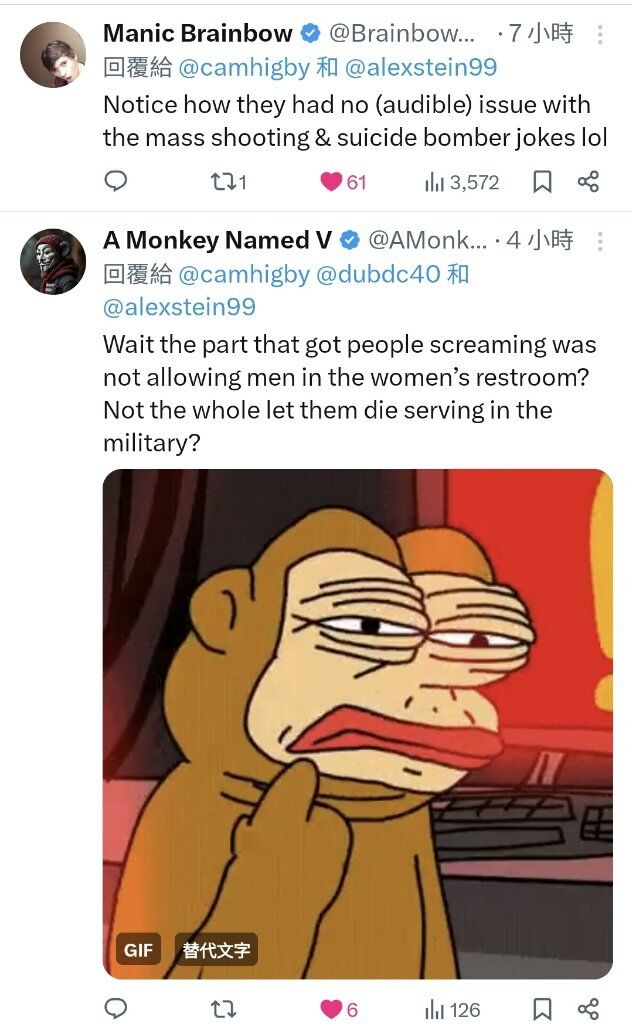View analytics showing 3,572 views

point(462,181)
